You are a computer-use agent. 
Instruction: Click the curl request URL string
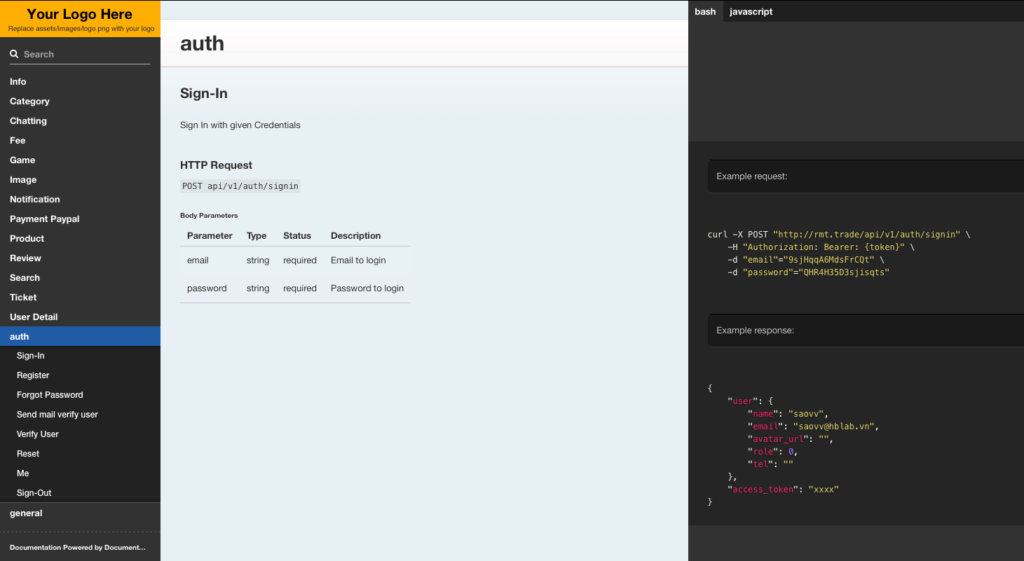(x=867, y=234)
